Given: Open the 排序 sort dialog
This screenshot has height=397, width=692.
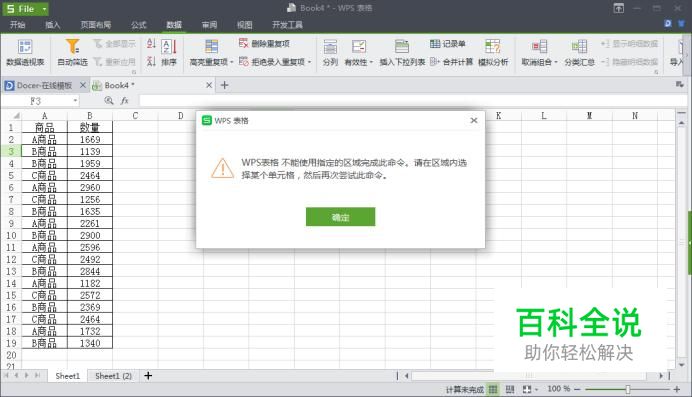Looking at the screenshot, I should tap(169, 52).
